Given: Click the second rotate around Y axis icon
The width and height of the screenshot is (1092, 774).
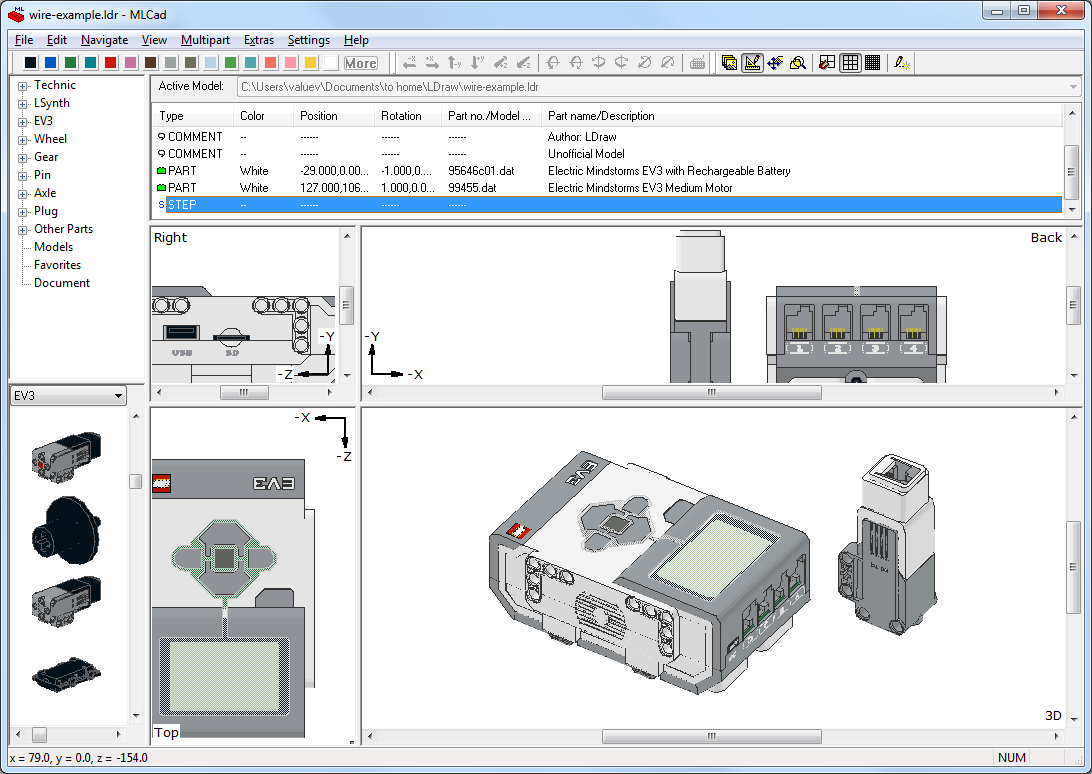Looking at the screenshot, I should (621, 63).
